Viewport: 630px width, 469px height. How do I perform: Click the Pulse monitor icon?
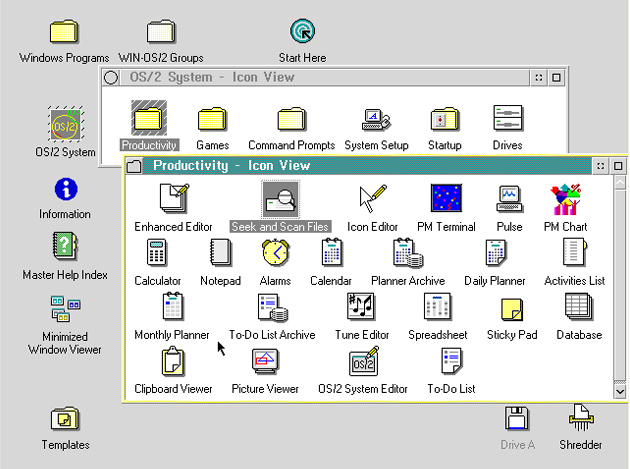pyautogui.click(x=509, y=198)
